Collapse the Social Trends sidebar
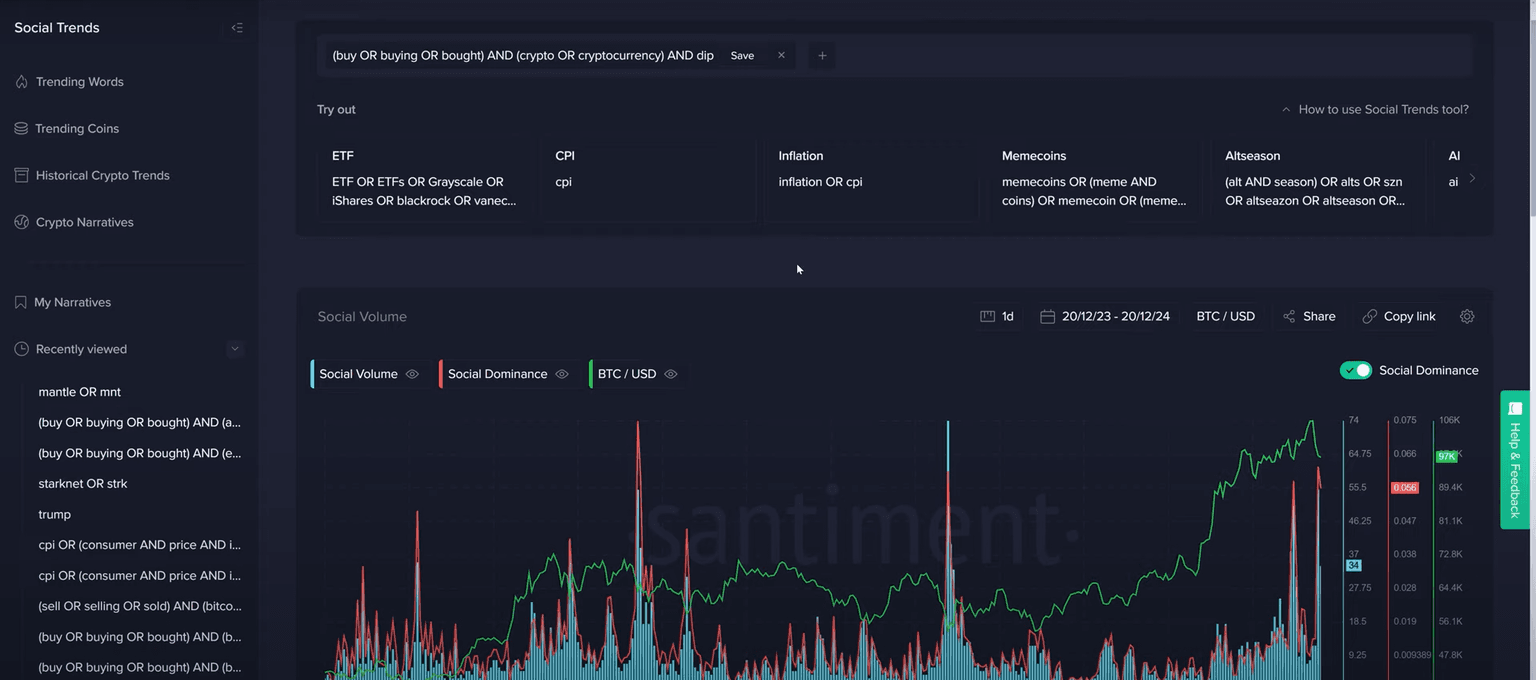1536x680 pixels. [x=237, y=28]
